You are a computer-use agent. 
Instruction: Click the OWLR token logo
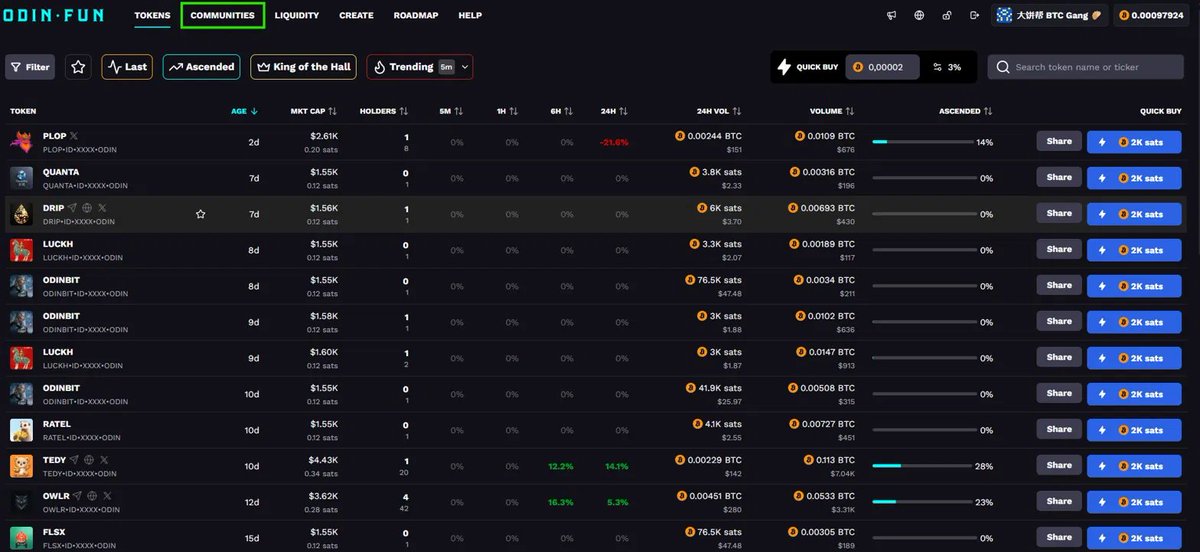coord(21,502)
